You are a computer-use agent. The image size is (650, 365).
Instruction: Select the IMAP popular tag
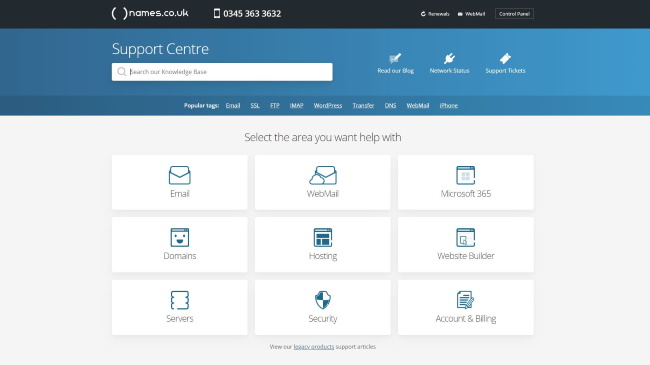296,105
